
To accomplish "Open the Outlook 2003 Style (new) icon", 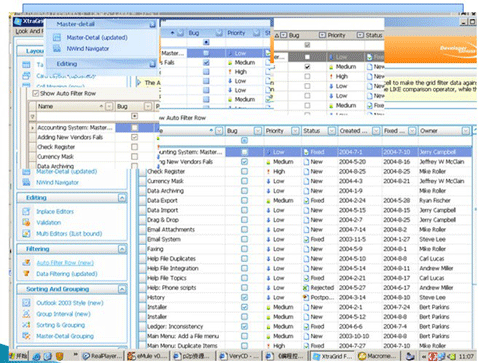I will (26, 303).
